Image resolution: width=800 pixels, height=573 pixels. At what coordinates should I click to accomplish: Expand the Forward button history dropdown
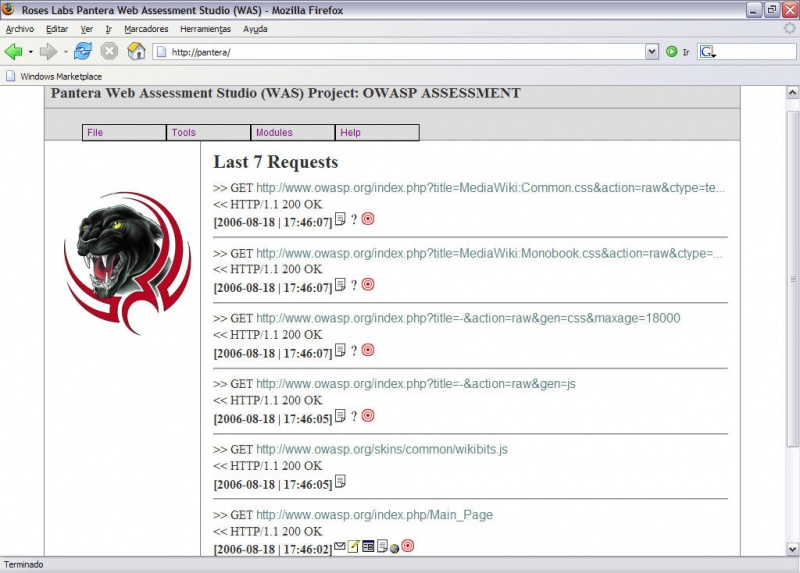(x=65, y=51)
